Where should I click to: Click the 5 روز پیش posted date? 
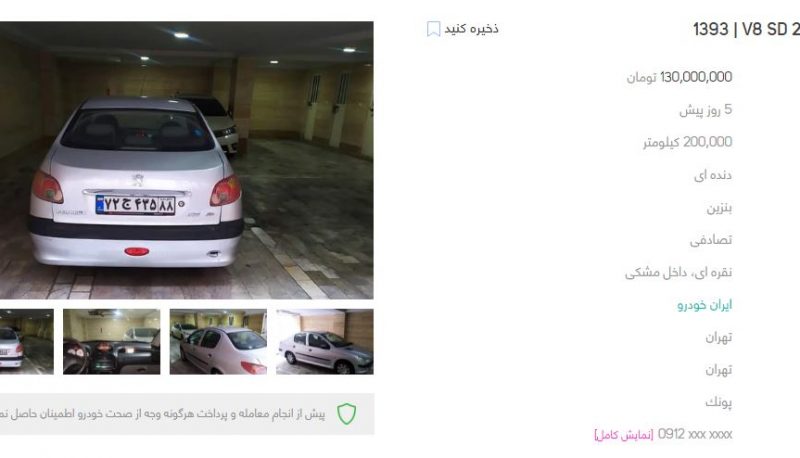(x=706, y=110)
